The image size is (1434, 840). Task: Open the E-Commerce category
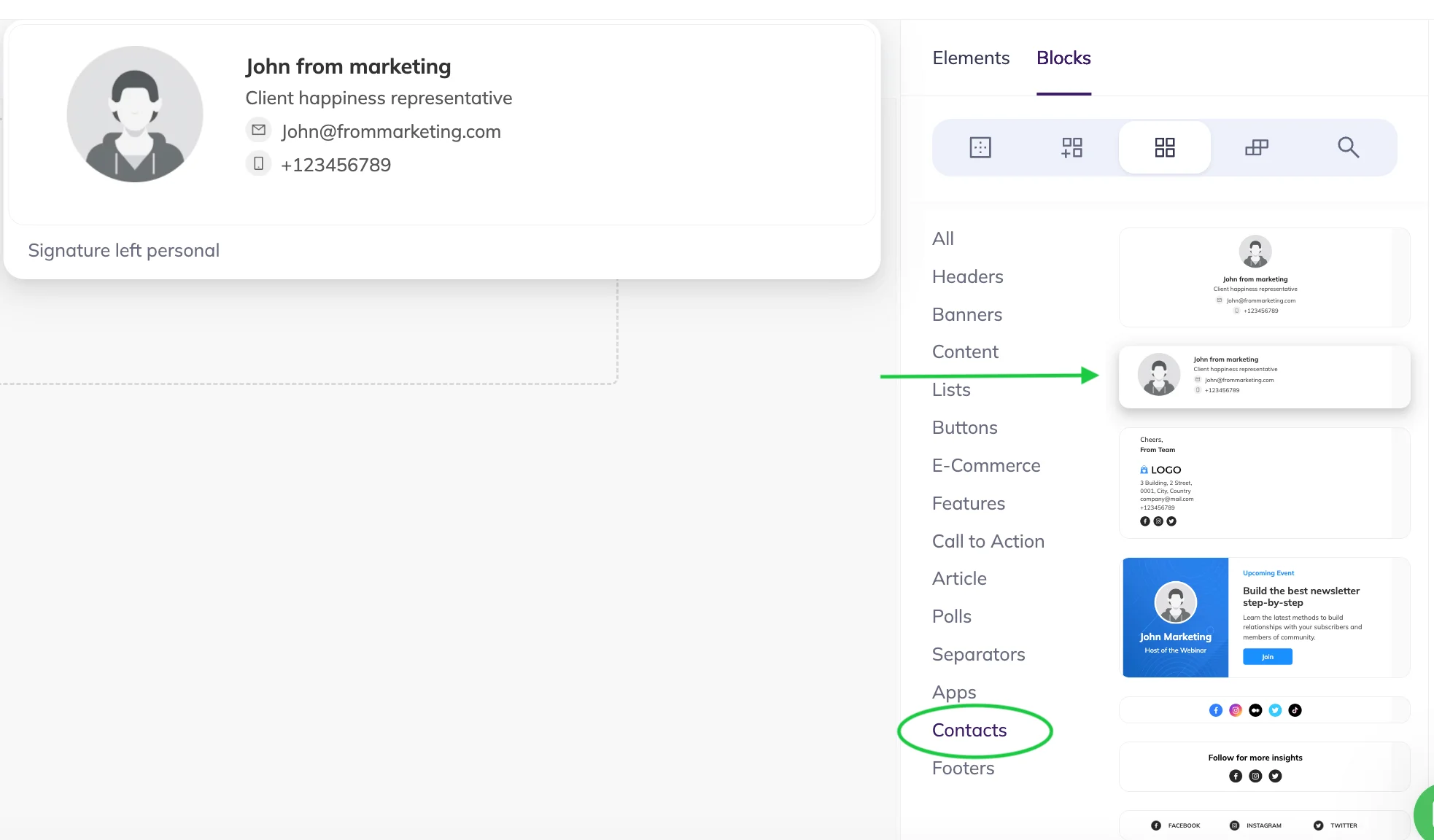click(986, 465)
